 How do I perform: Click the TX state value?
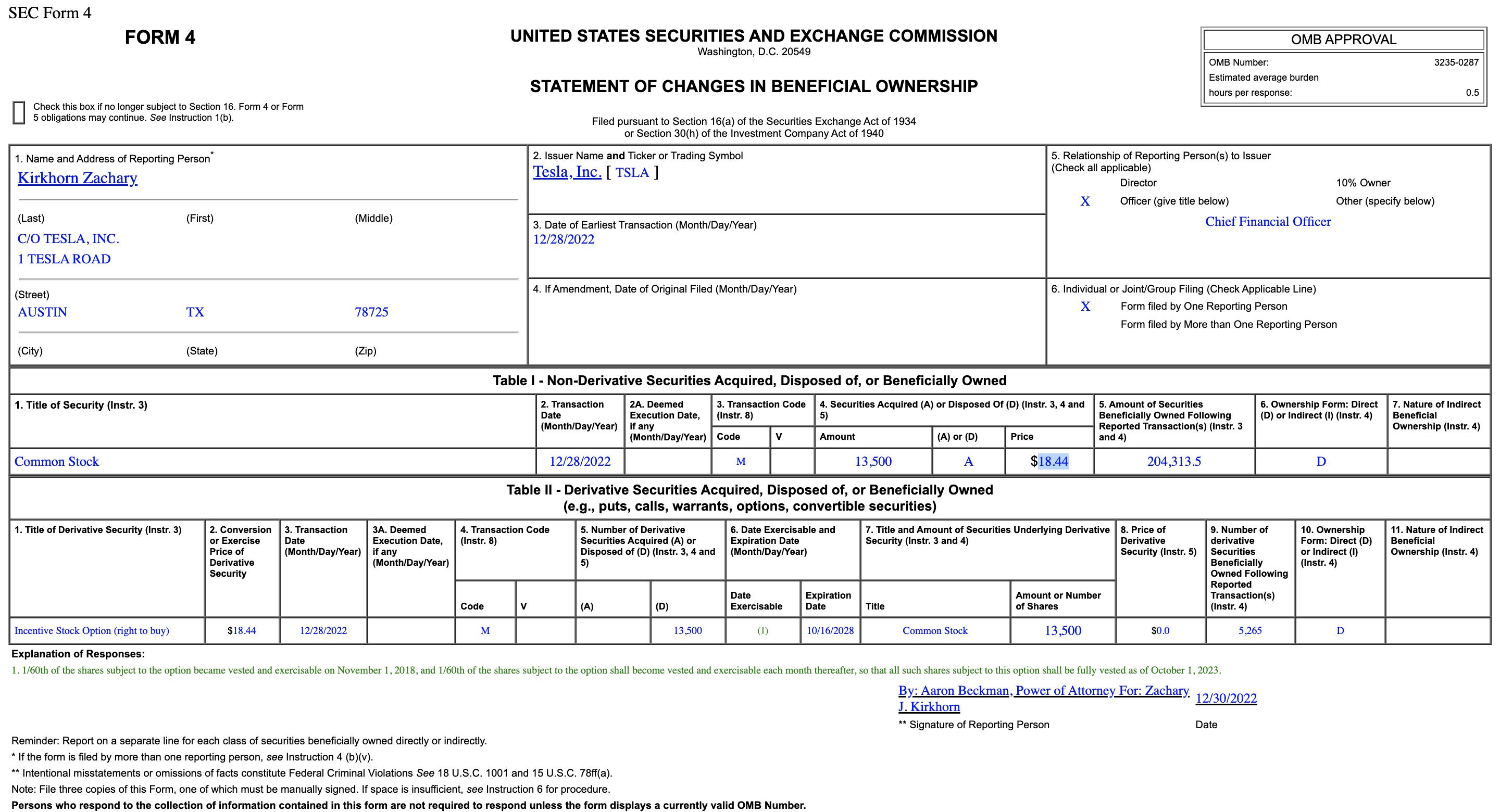195,313
